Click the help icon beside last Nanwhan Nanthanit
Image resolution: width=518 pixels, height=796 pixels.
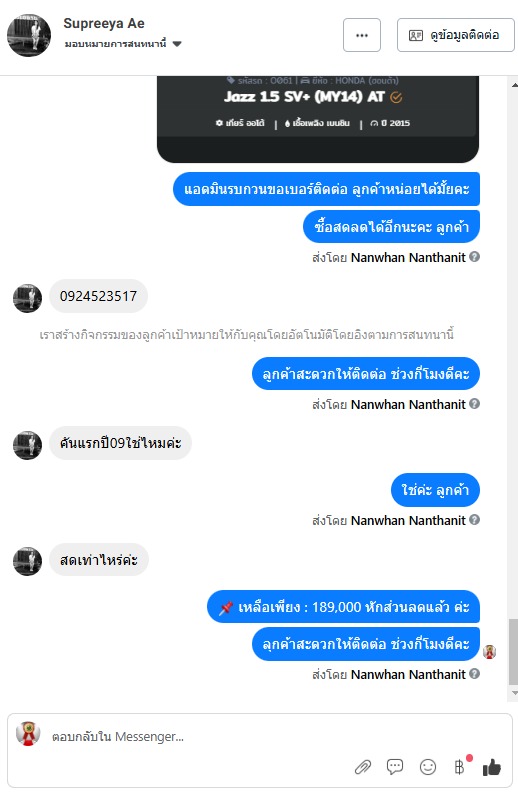(x=474, y=674)
